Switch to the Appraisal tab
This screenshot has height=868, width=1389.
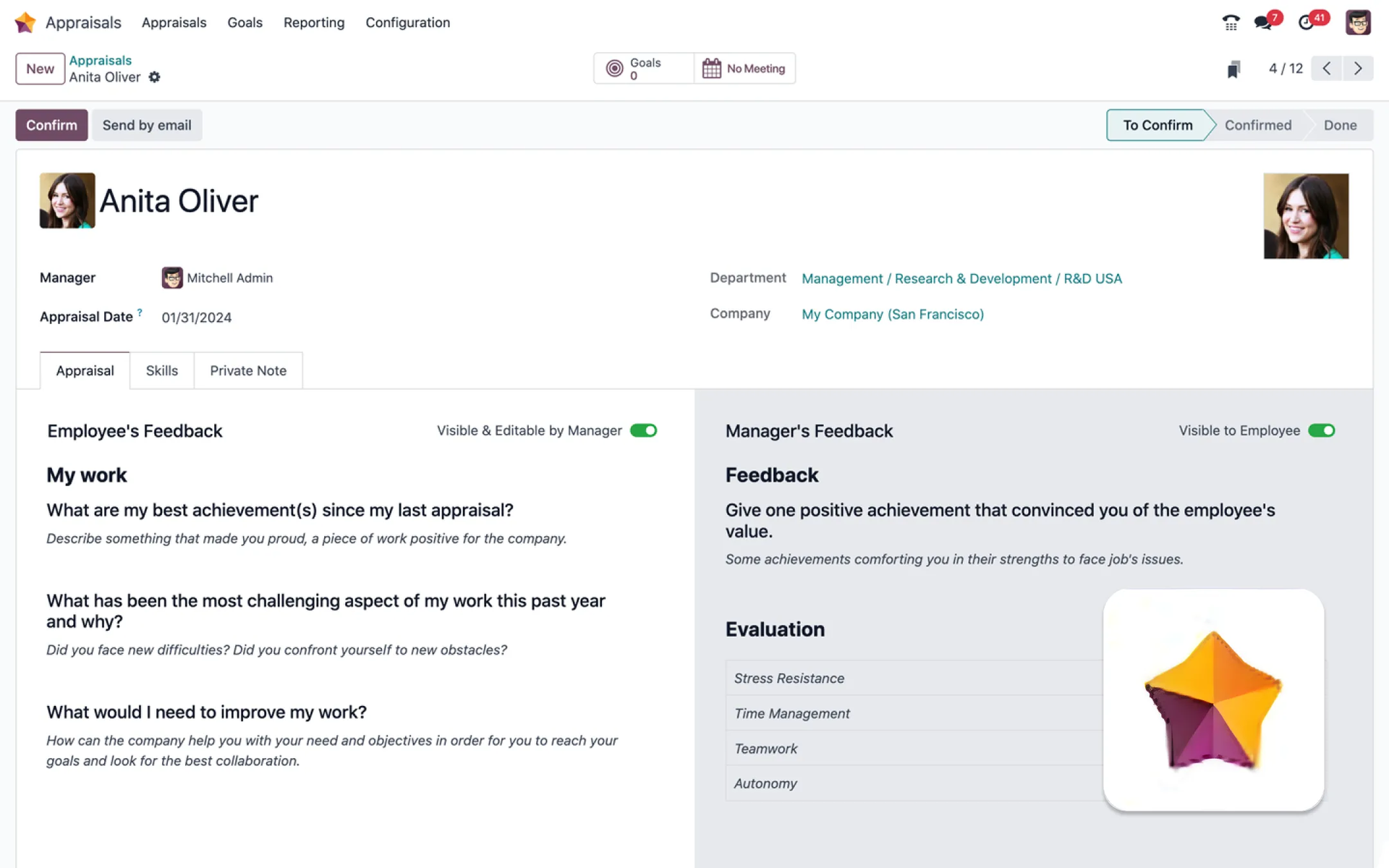85,370
